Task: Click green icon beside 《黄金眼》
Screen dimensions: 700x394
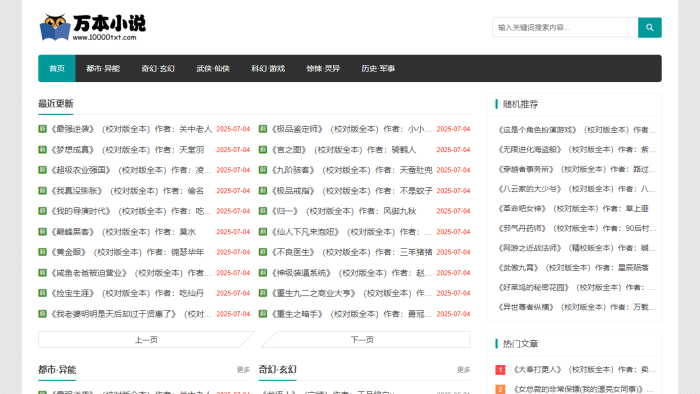Action: (x=42, y=252)
